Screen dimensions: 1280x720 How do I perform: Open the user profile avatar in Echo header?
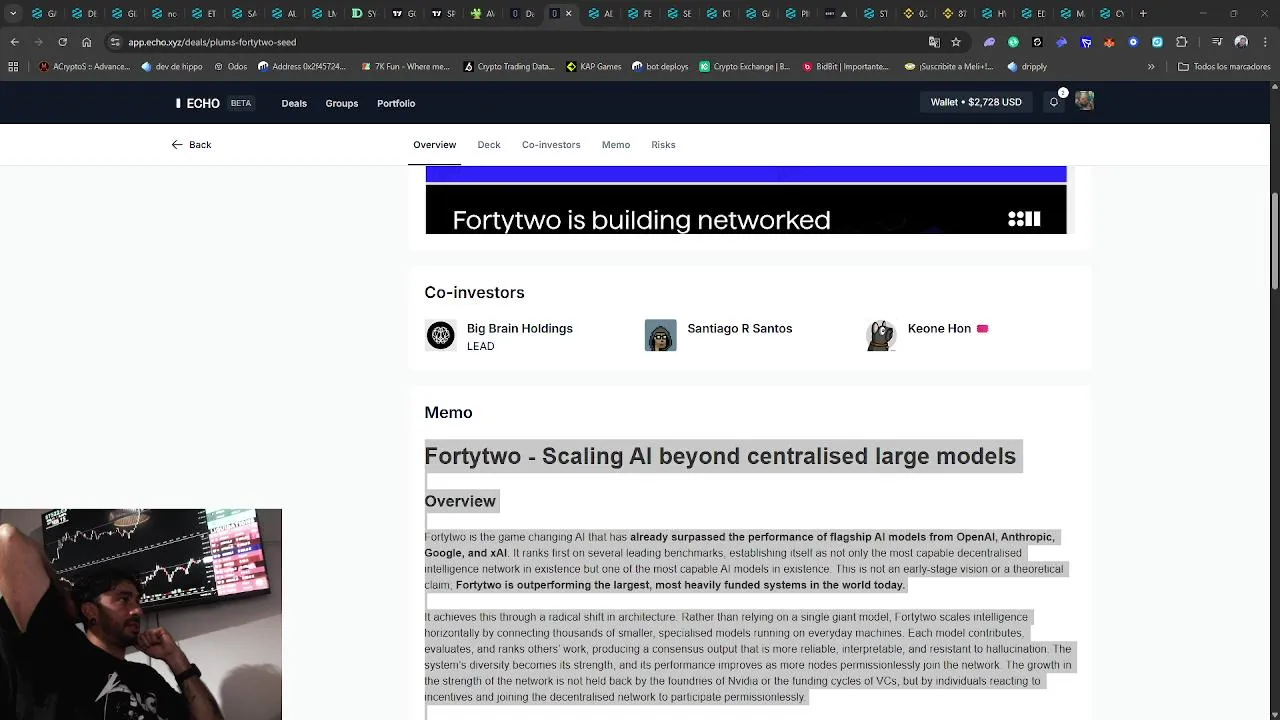coord(1085,101)
